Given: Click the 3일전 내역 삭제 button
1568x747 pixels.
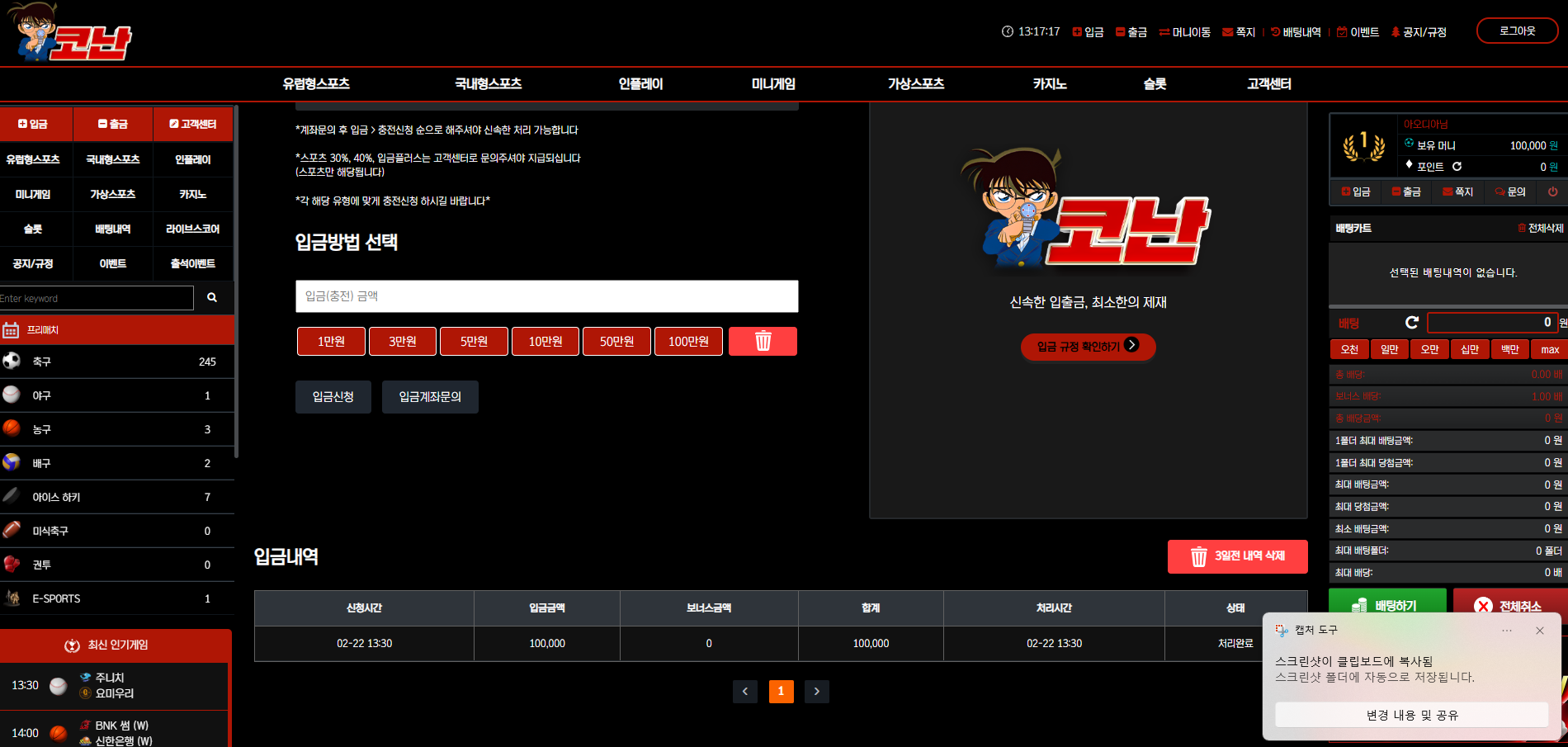Looking at the screenshot, I should tap(1237, 556).
